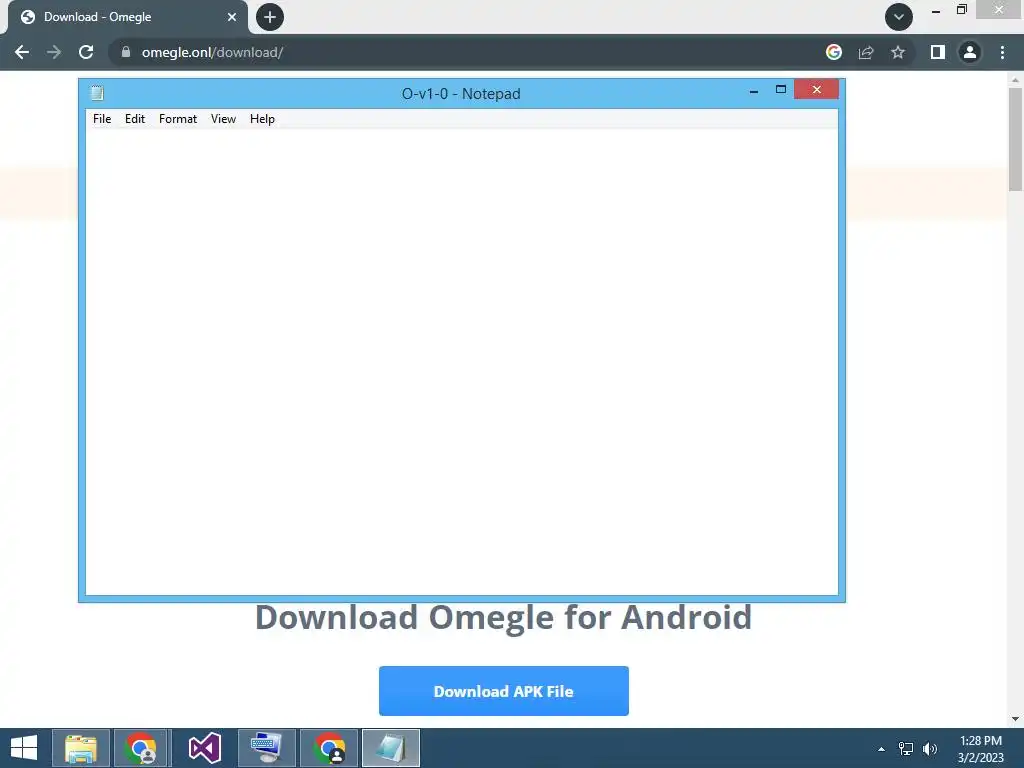Restore down the Chrome window
The height and width of the screenshot is (768, 1024).
(x=961, y=10)
